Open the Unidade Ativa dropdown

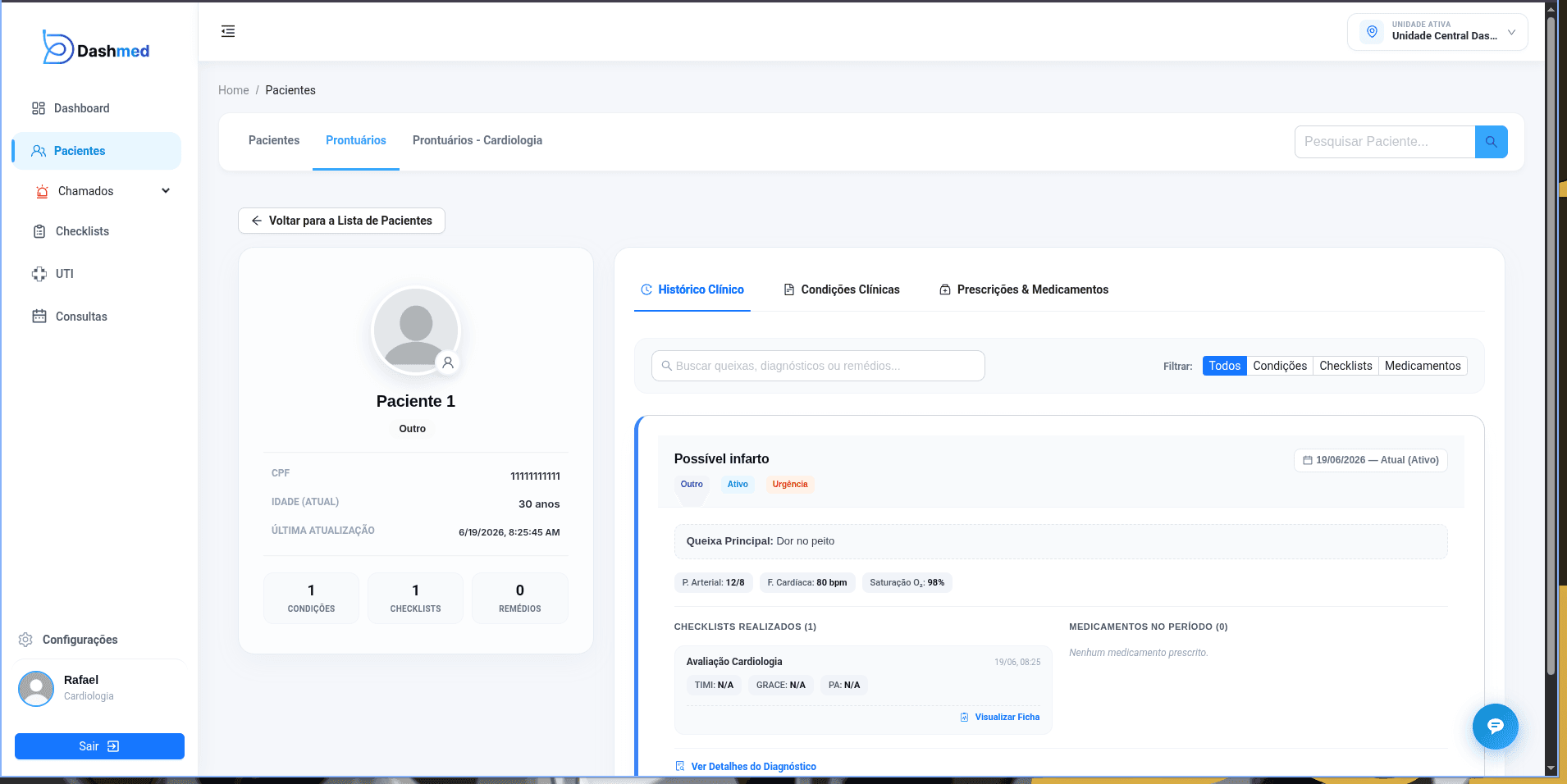pyautogui.click(x=1437, y=32)
